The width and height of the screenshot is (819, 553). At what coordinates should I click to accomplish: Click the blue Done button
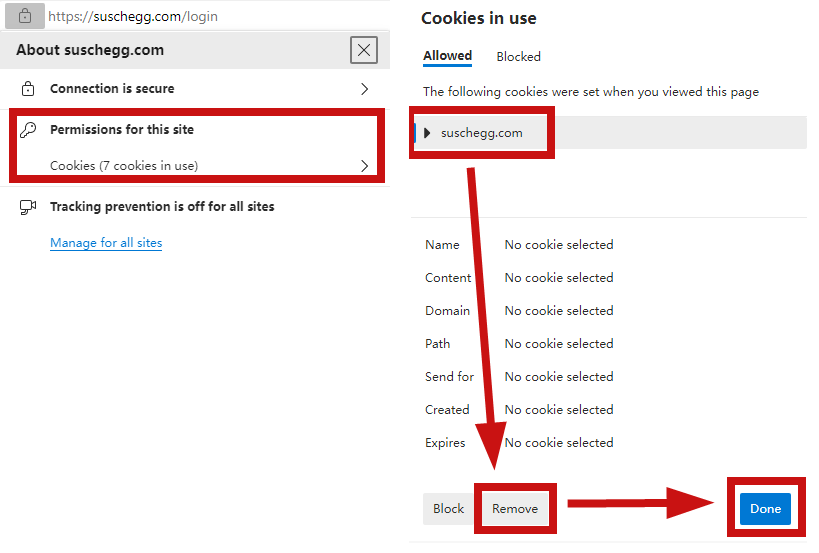pyautogui.click(x=765, y=509)
